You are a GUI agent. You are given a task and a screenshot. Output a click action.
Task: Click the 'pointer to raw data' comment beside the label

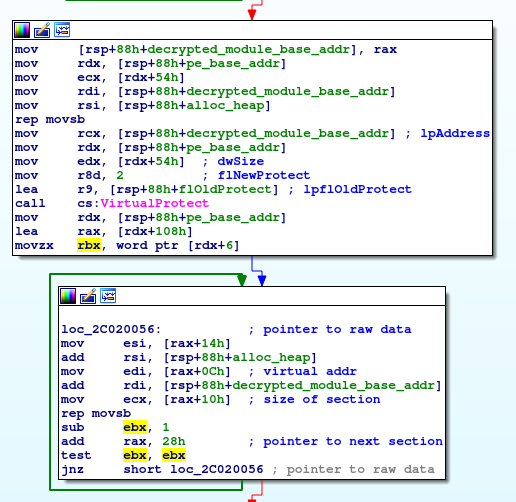(337, 329)
